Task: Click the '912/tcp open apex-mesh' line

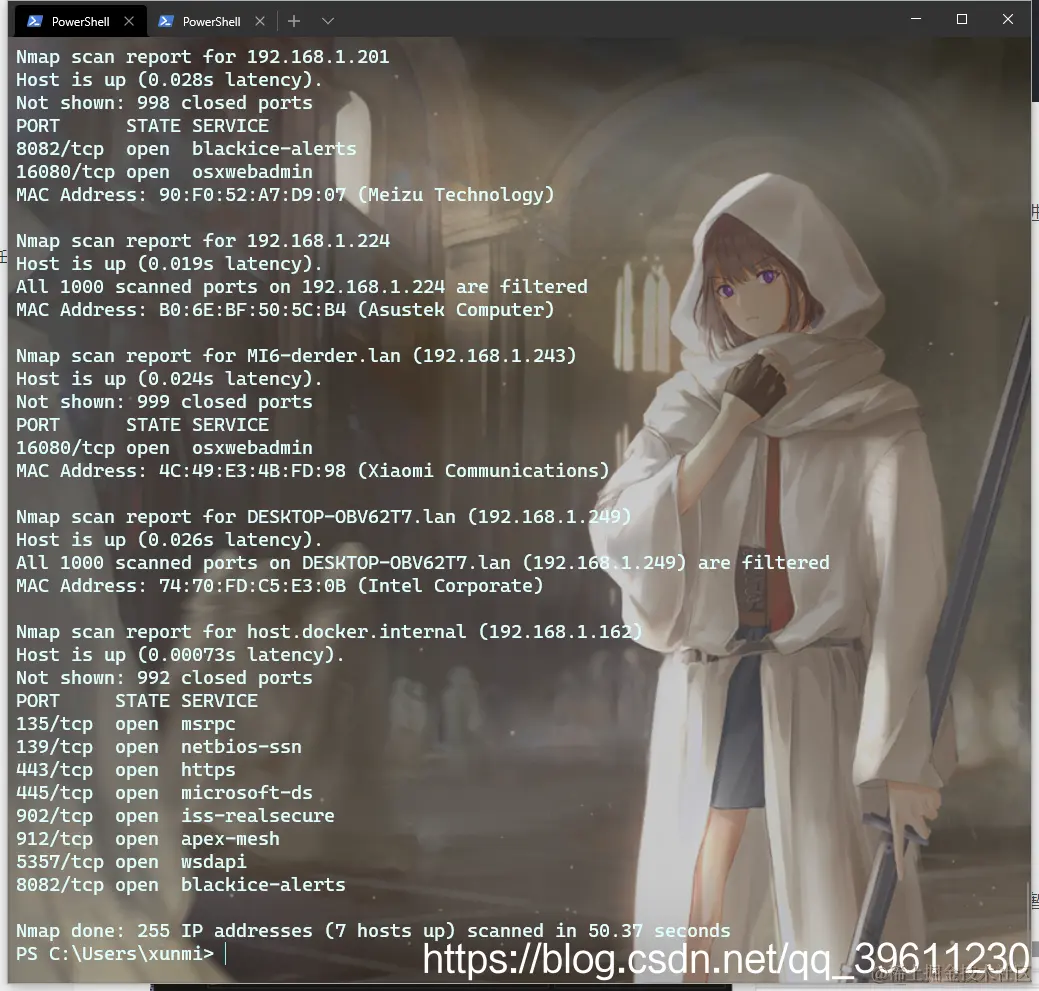Action: pos(148,839)
